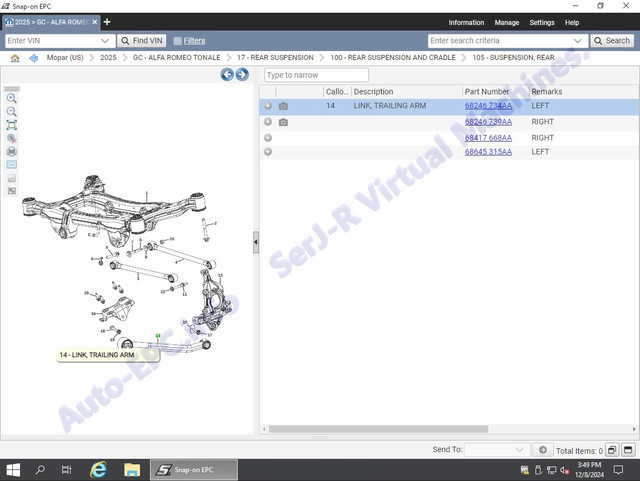View photo for part 68246734AA

point(283,106)
